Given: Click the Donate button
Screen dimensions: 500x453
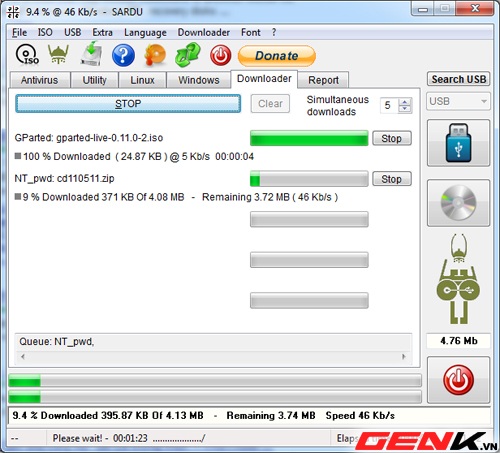Looking at the screenshot, I should 277,56.
